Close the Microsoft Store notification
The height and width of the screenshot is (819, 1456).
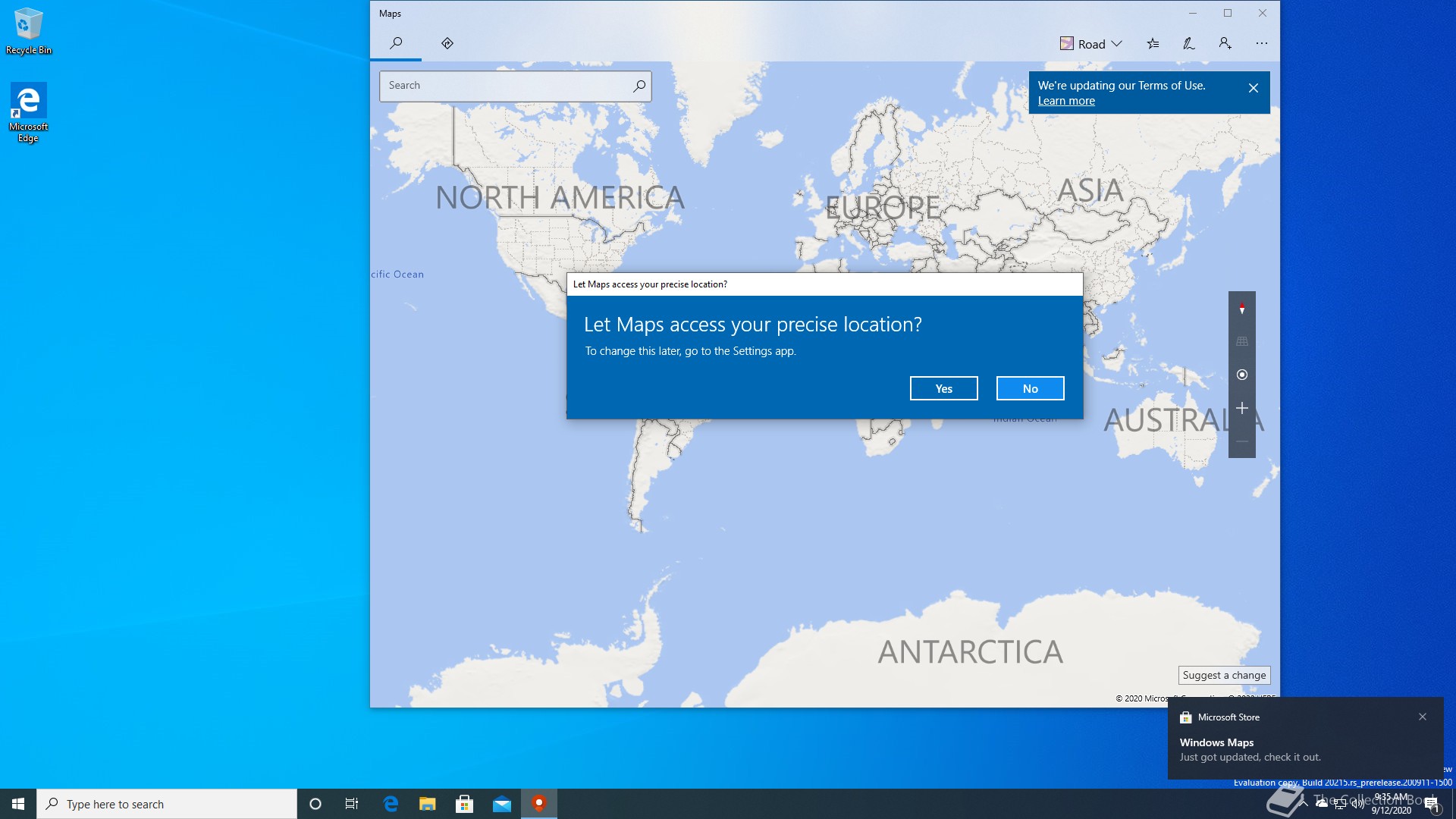pos(1423,717)
